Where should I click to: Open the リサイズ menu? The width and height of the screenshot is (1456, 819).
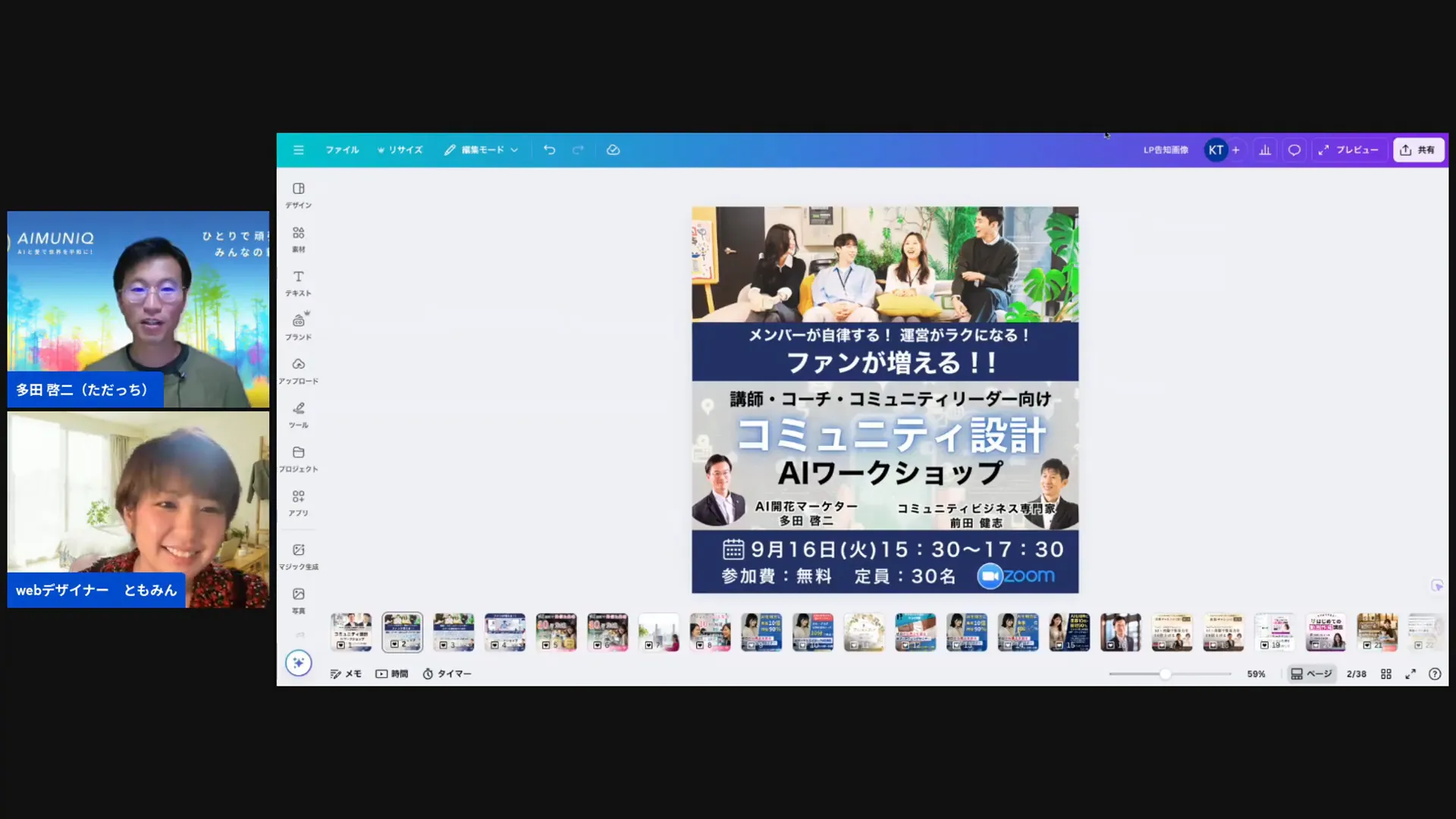pos(400,150)
